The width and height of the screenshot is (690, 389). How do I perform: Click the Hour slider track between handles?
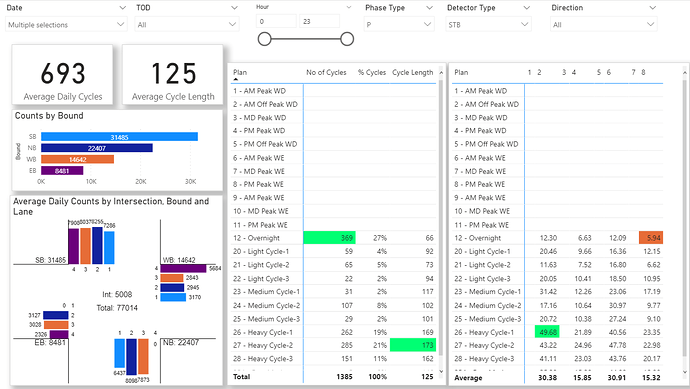coord(306,39)
